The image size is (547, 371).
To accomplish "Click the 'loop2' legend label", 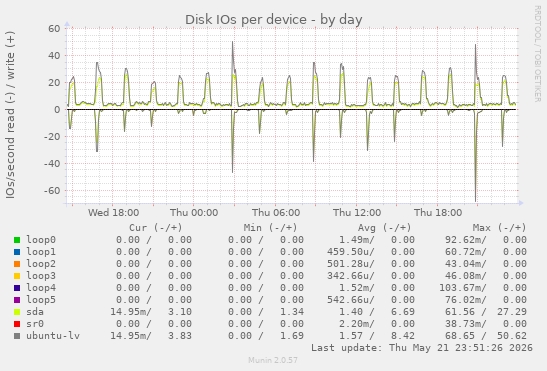I will point(41,264).
